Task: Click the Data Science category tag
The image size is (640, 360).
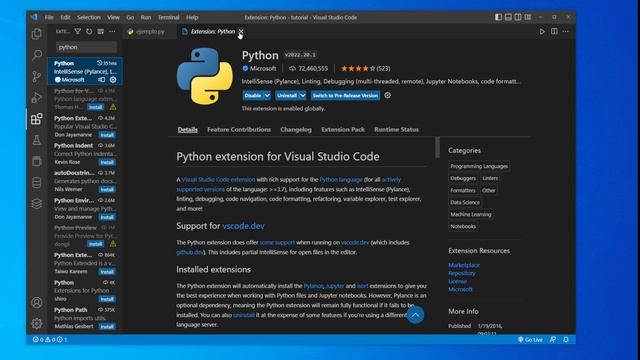Action: 465,202
